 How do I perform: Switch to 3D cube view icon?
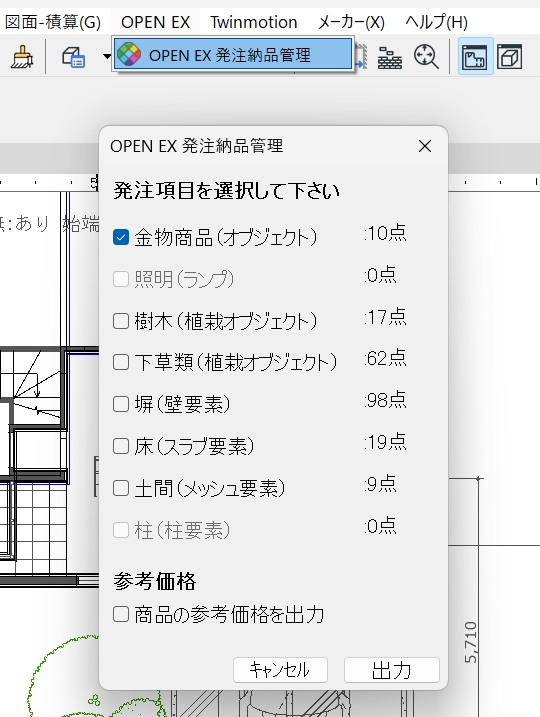(509, 57)
